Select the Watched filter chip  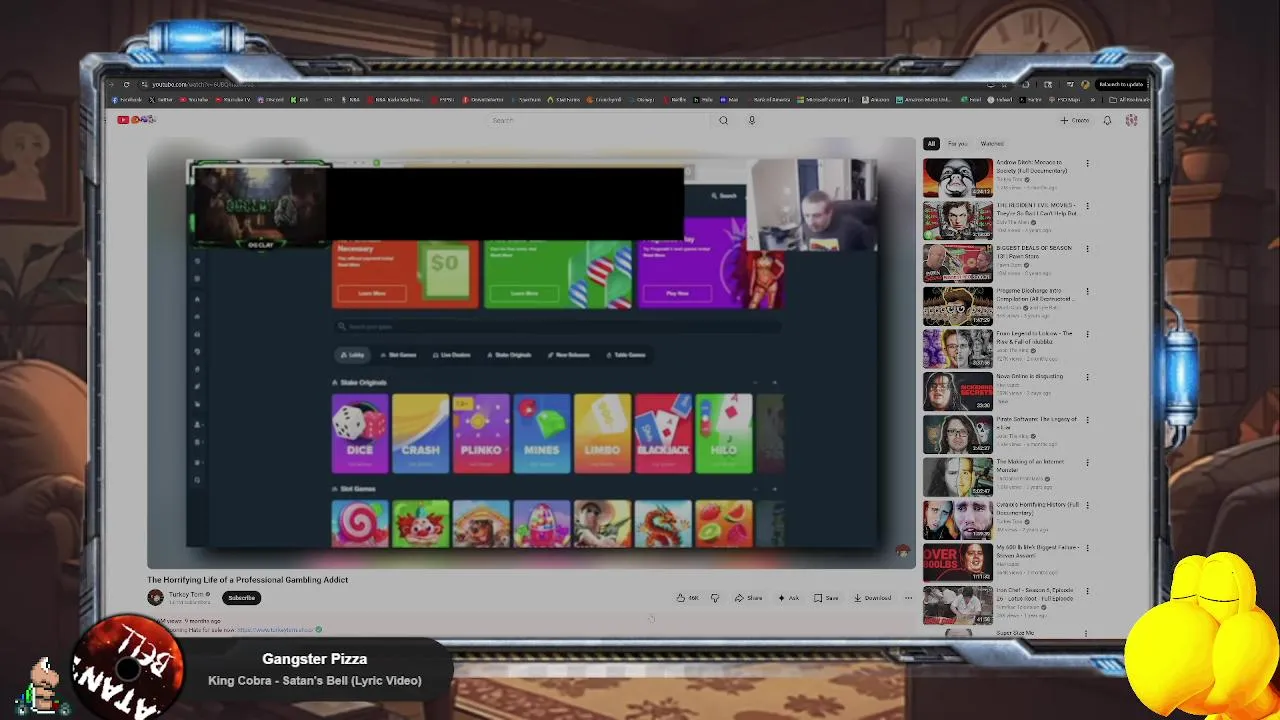tap(992, 144)
